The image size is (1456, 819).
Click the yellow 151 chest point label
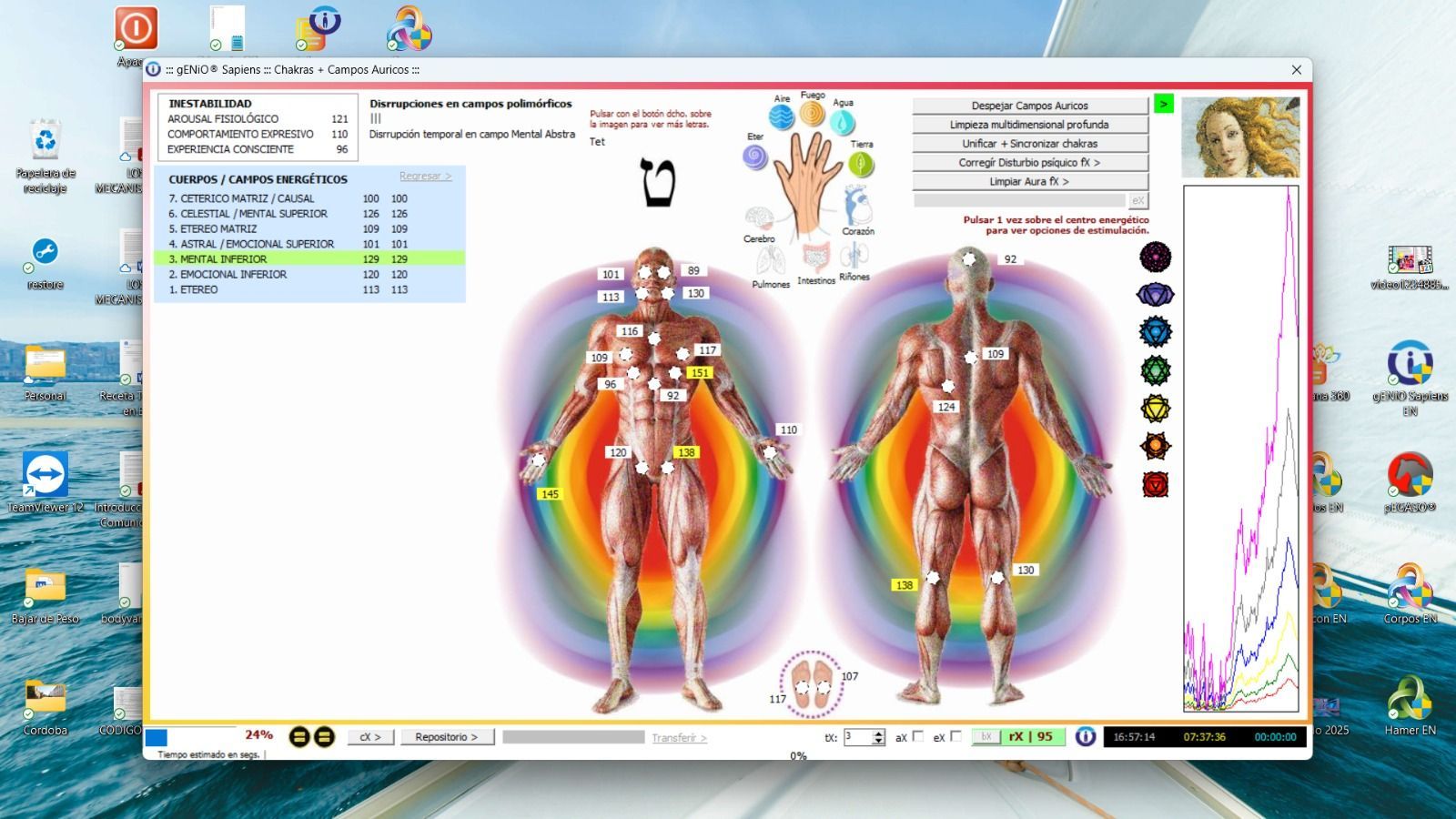(699, 372)
